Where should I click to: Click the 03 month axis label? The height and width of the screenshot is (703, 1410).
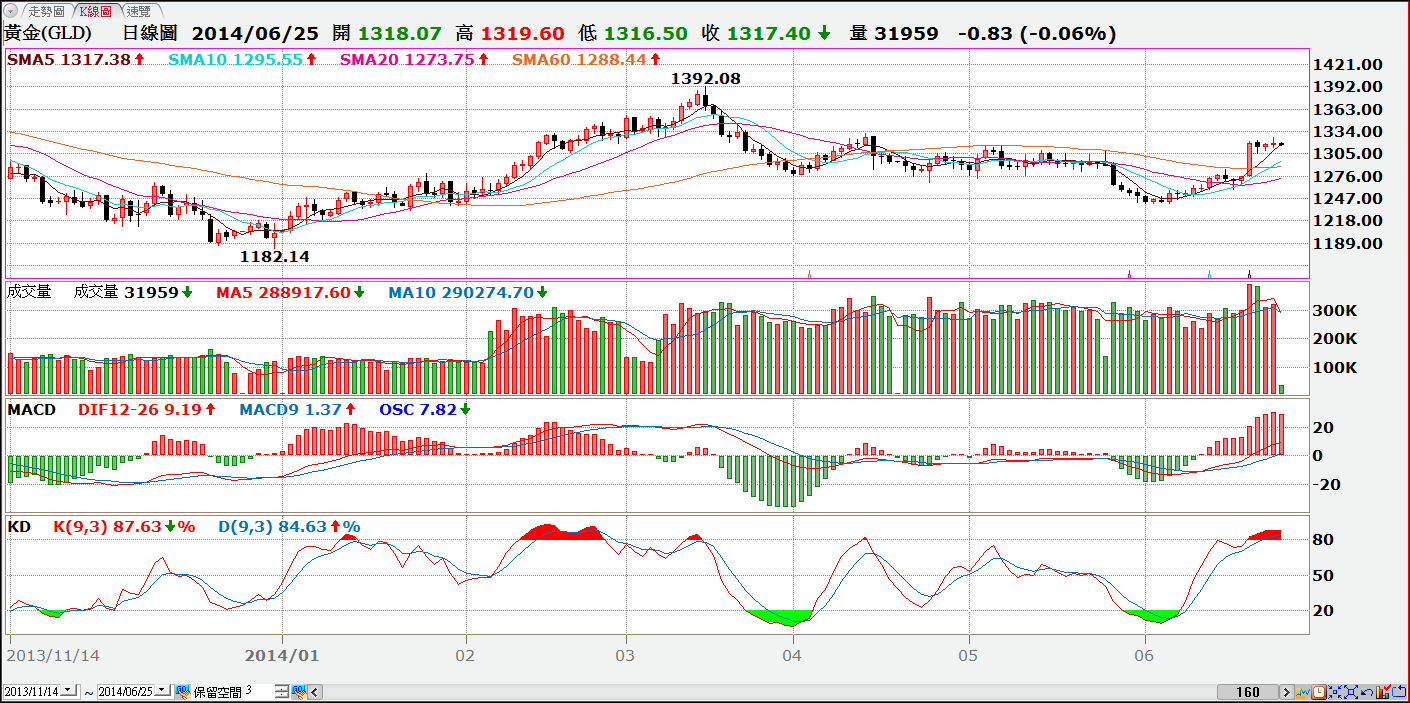(x=626, y=656)
